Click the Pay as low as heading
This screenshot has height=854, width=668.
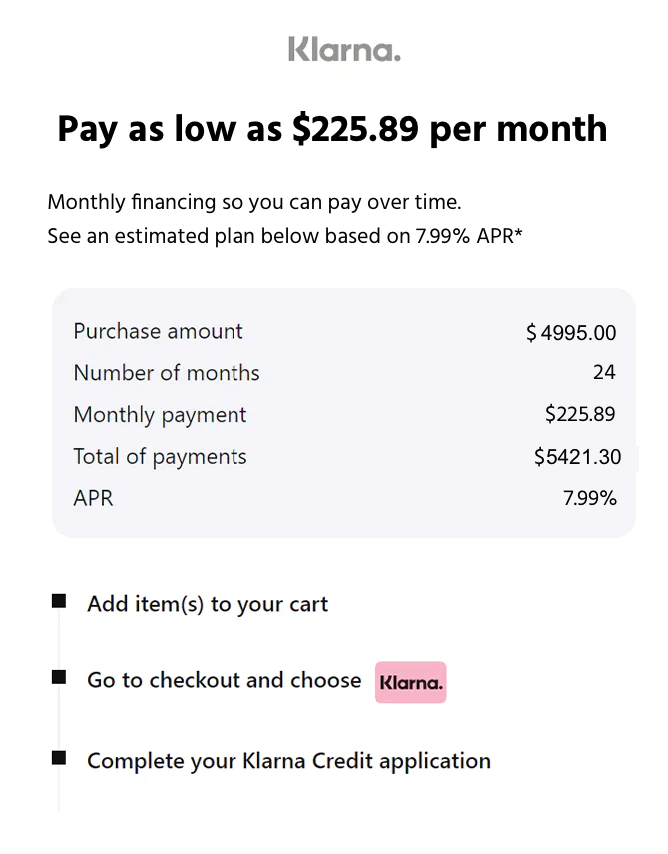[332, 129]
